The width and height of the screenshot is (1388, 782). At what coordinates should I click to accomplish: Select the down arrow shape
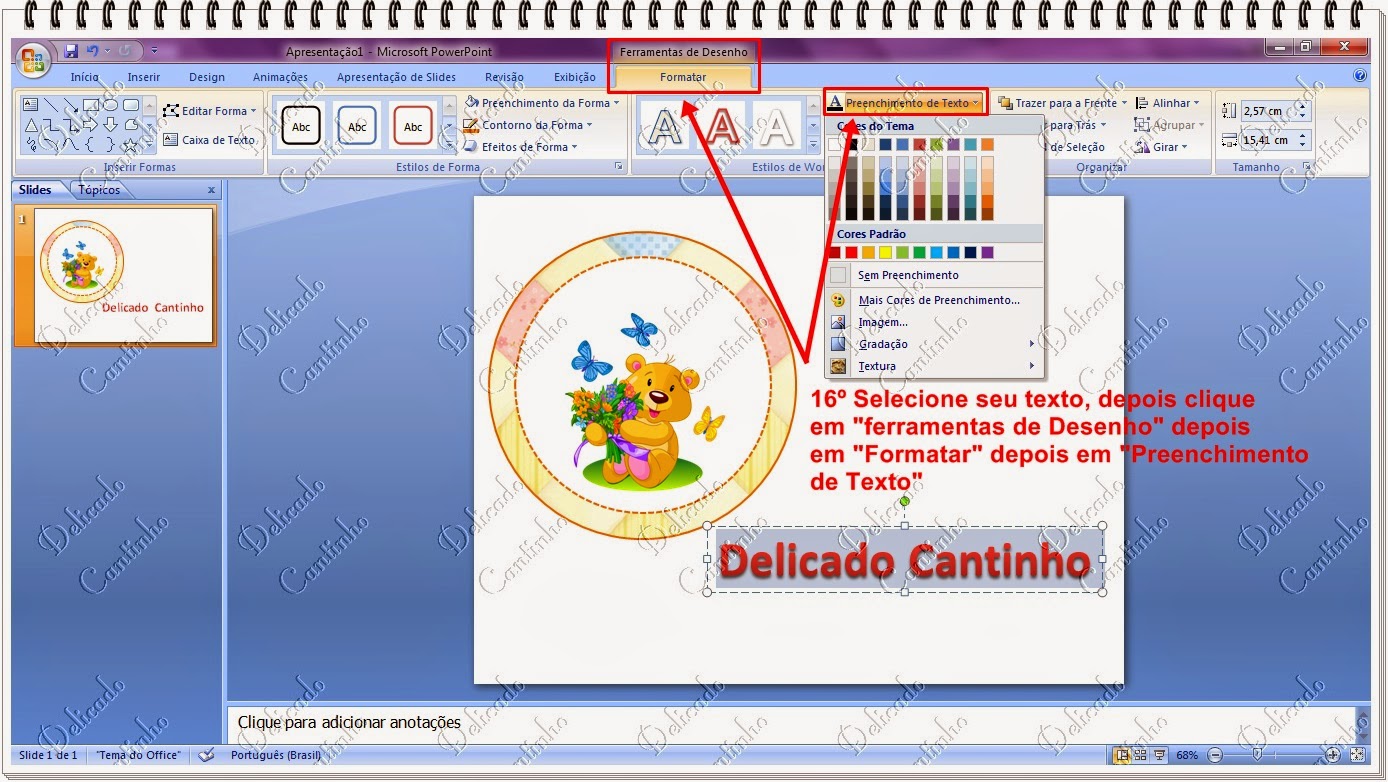(x=110, y=125)
